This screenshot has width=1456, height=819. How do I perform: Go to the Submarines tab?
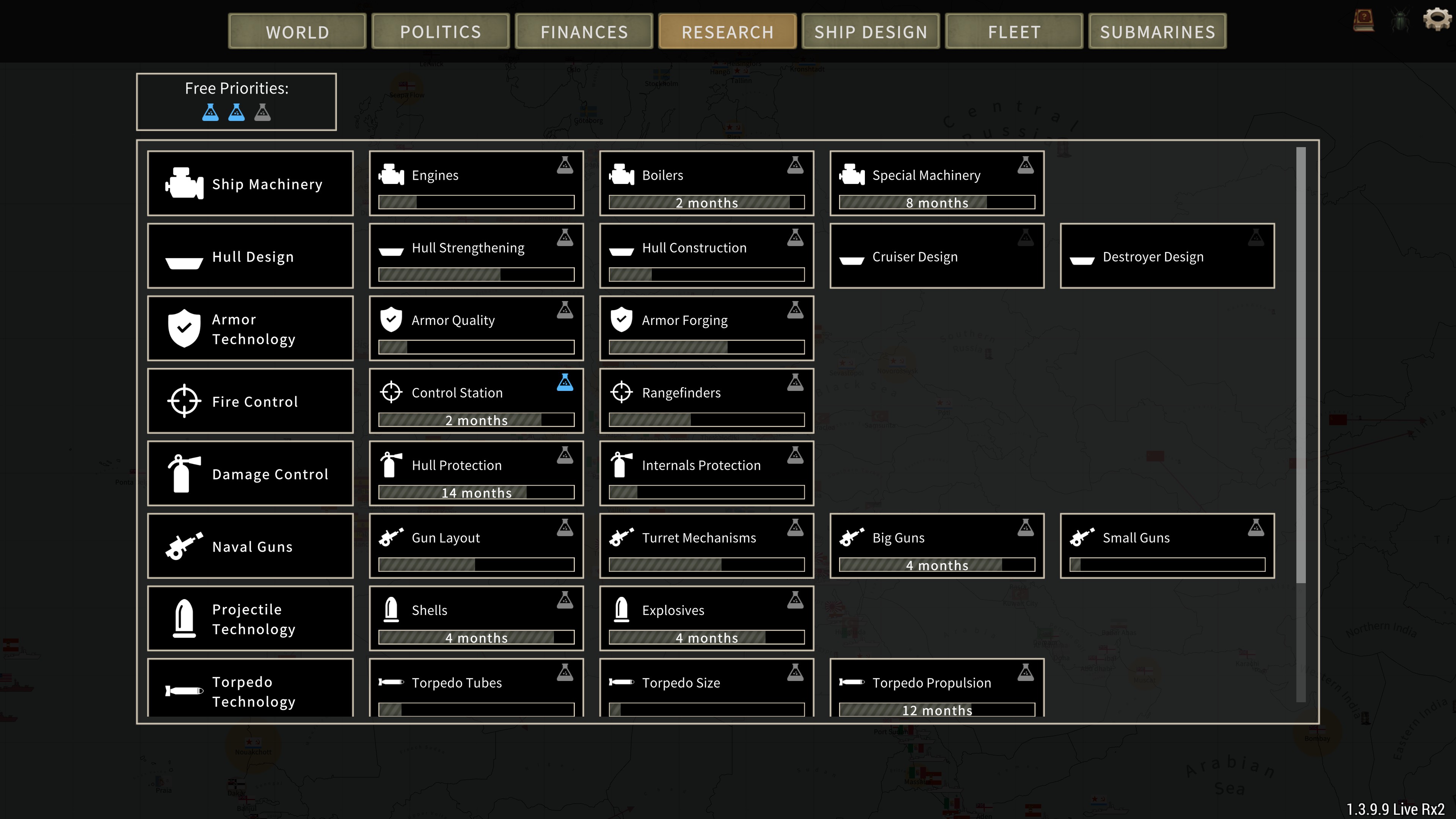pos(1157,31)
